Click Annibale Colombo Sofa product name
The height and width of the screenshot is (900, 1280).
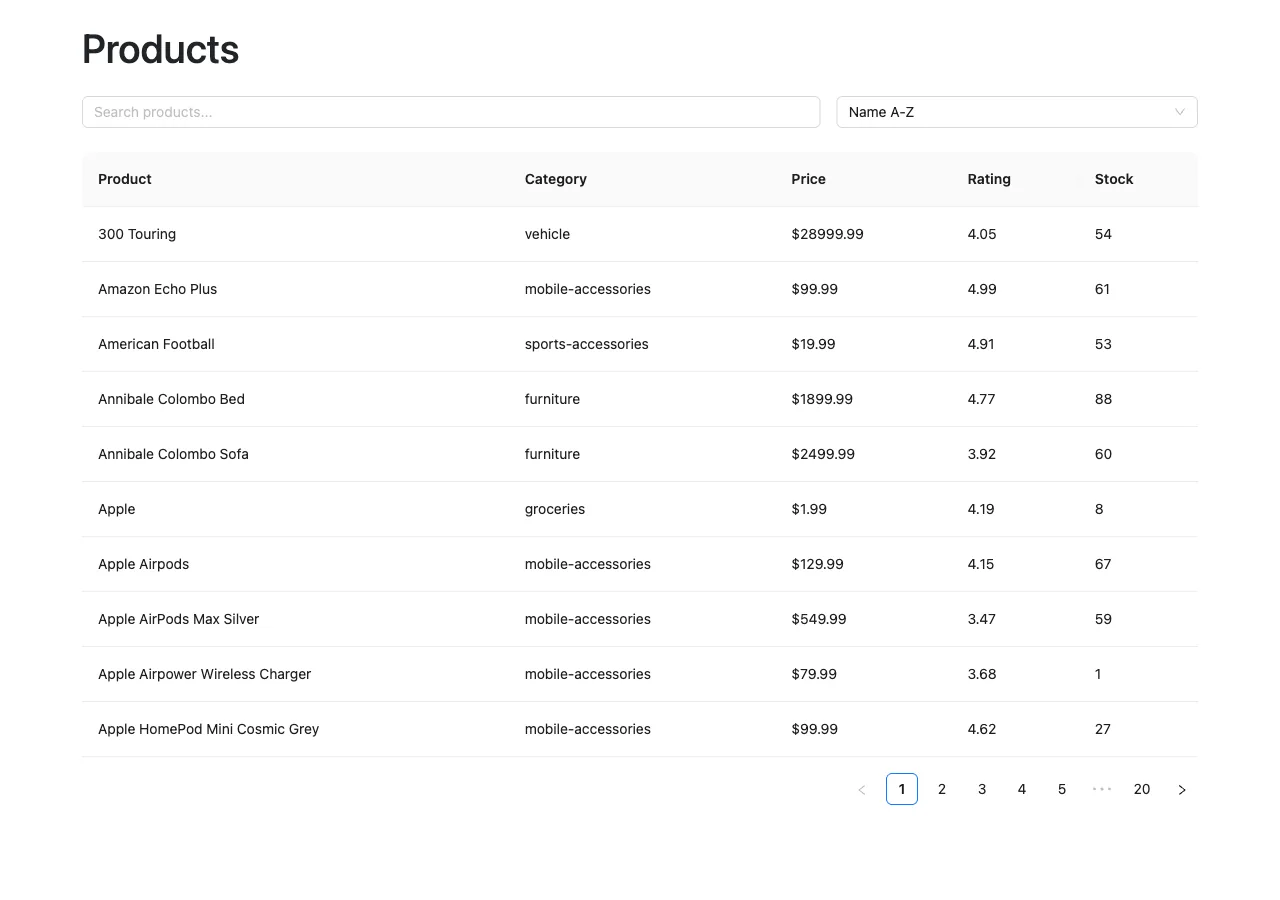pyautogui.click(x=173, y=454)
